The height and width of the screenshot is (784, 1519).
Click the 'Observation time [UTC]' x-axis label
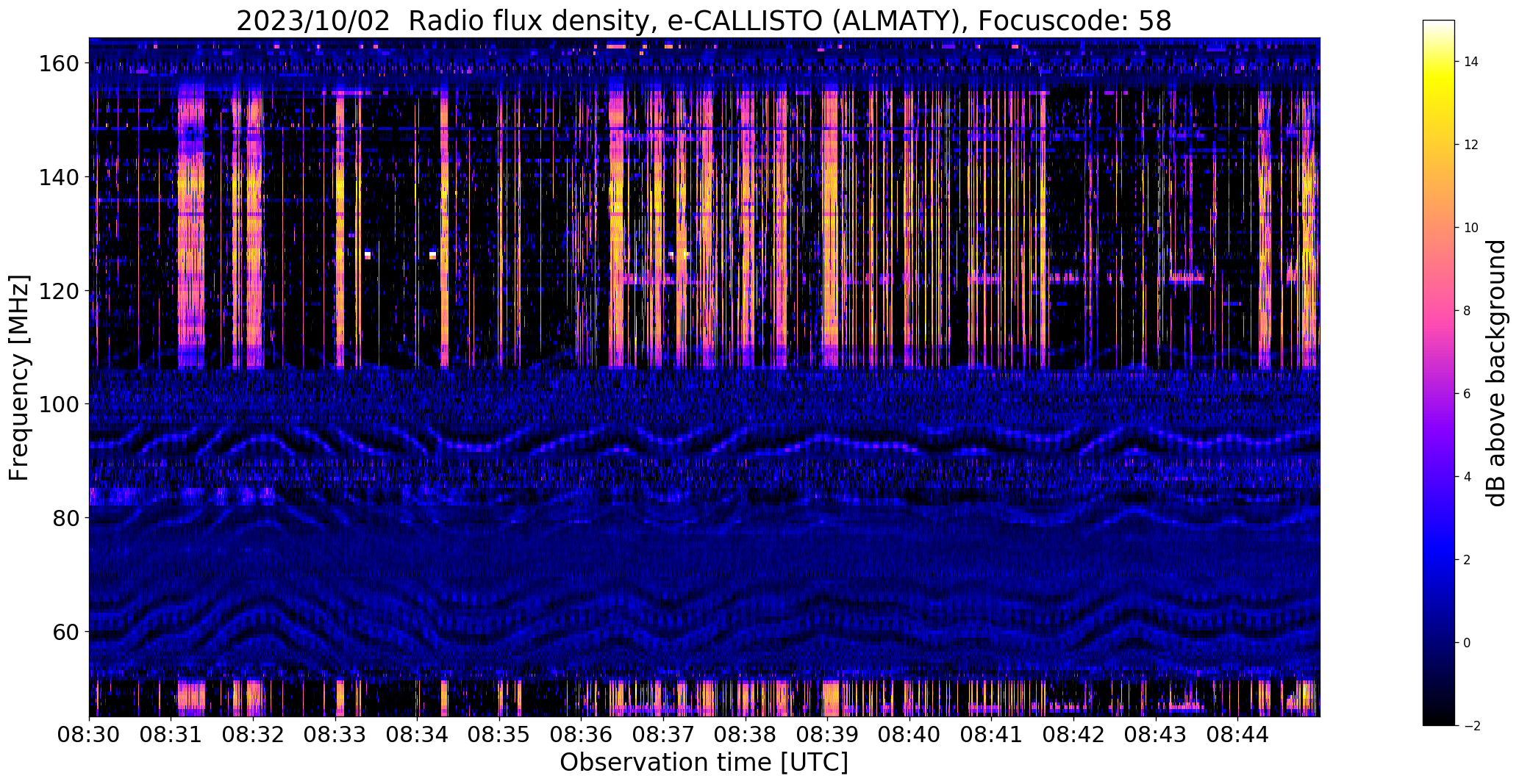[x=704, y=762]
